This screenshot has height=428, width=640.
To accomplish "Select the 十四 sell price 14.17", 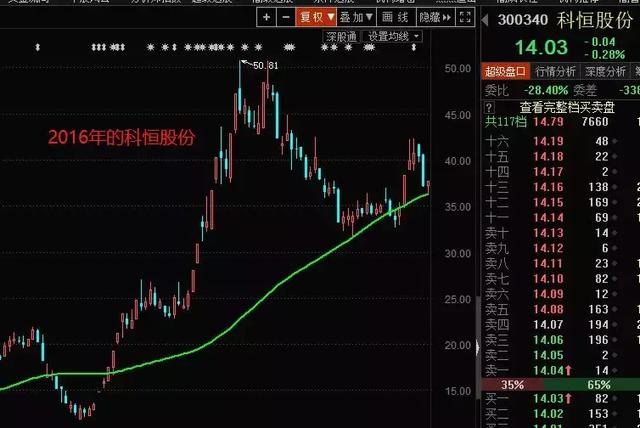I will click(548, 172).
